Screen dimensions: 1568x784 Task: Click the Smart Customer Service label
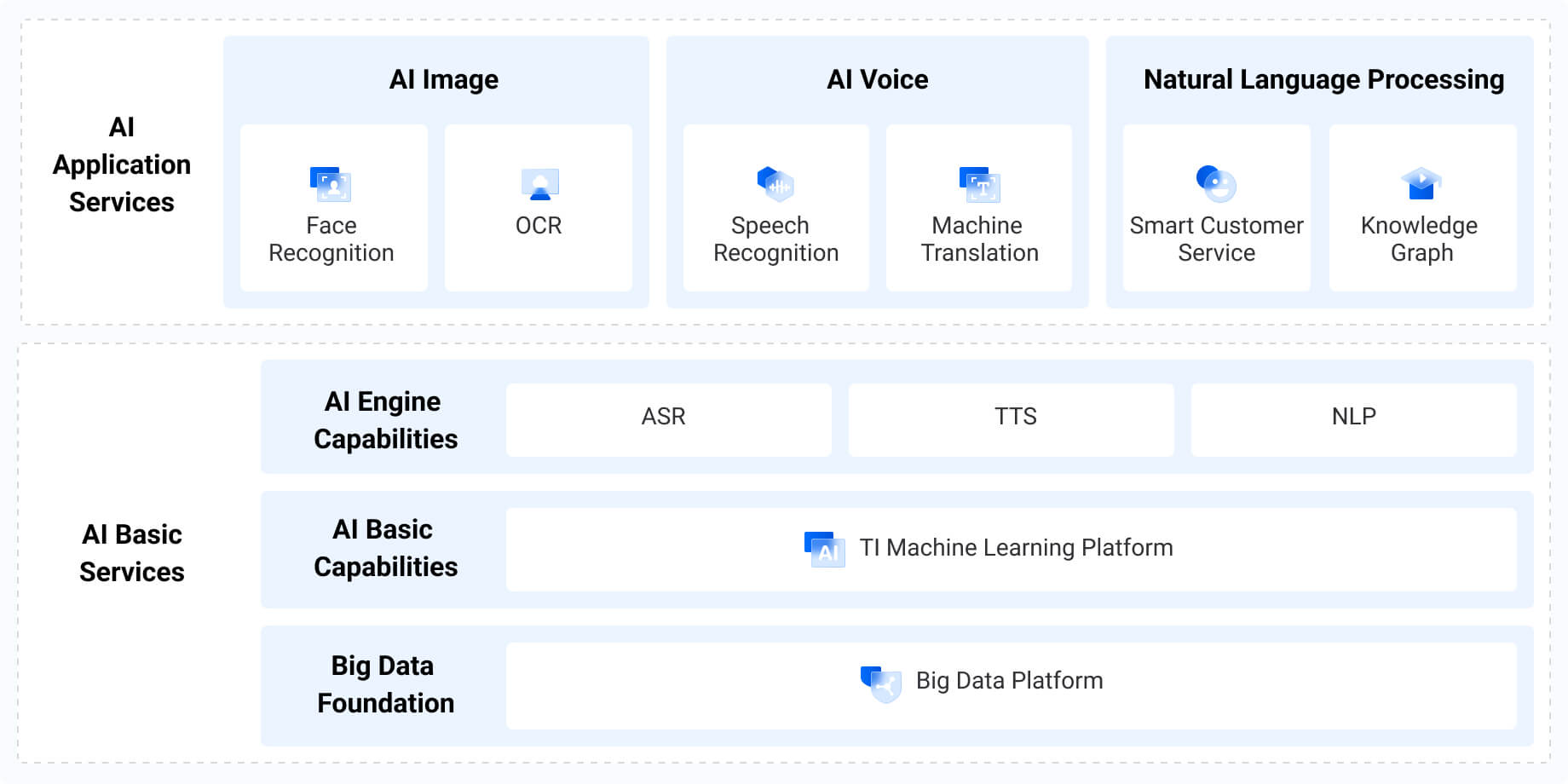pyautogui.click(x=1217, y=239)
